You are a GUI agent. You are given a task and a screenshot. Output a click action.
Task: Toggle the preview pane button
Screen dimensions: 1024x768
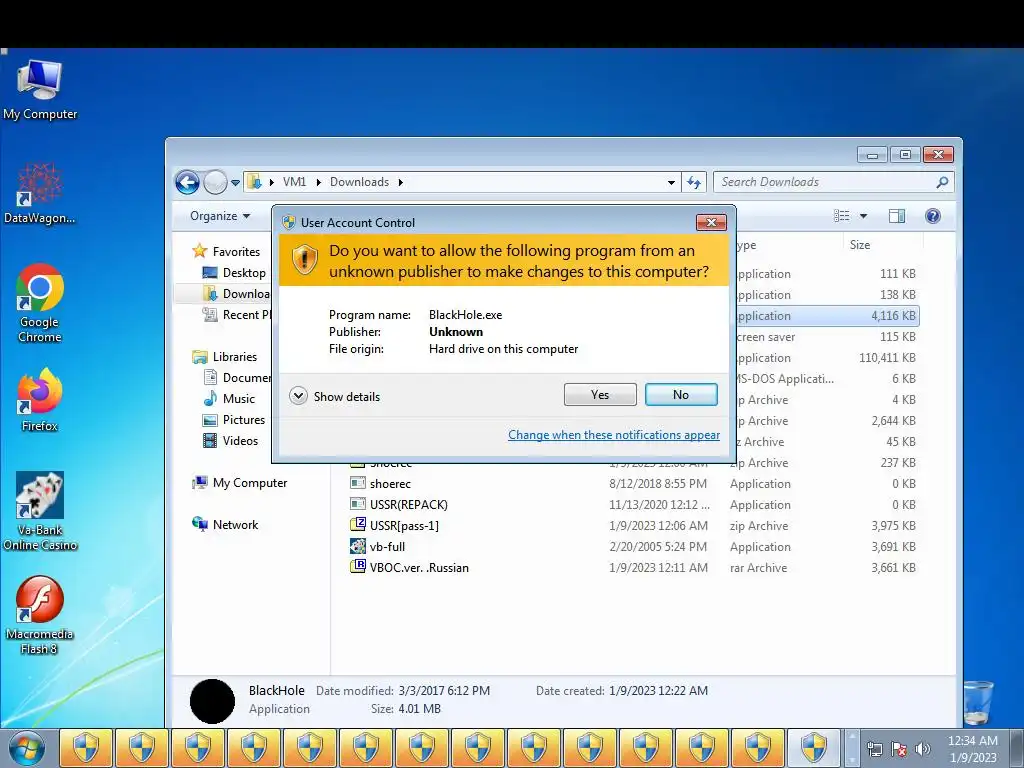pyautogui.click(x=897, y=216)
